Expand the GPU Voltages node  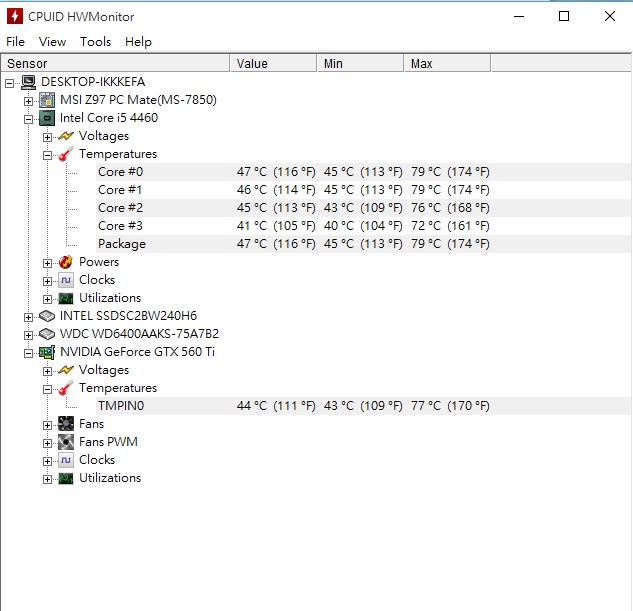tap(47, 371)
